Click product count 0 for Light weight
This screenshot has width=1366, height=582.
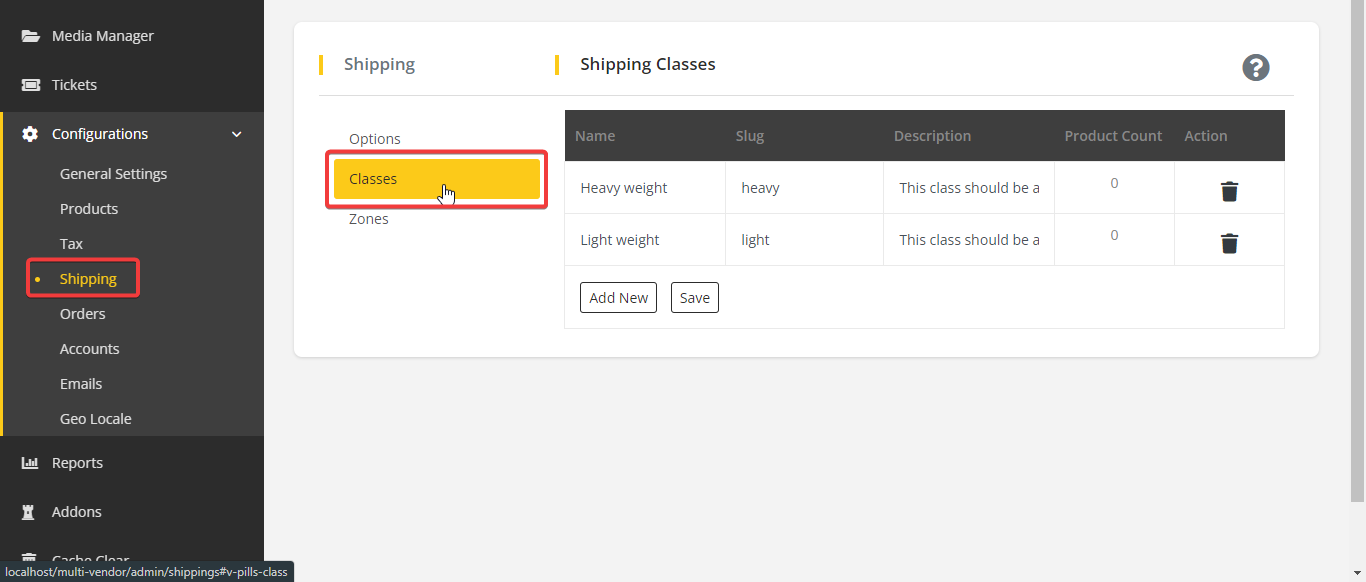pyautogui.click(x=1114, y=235)
